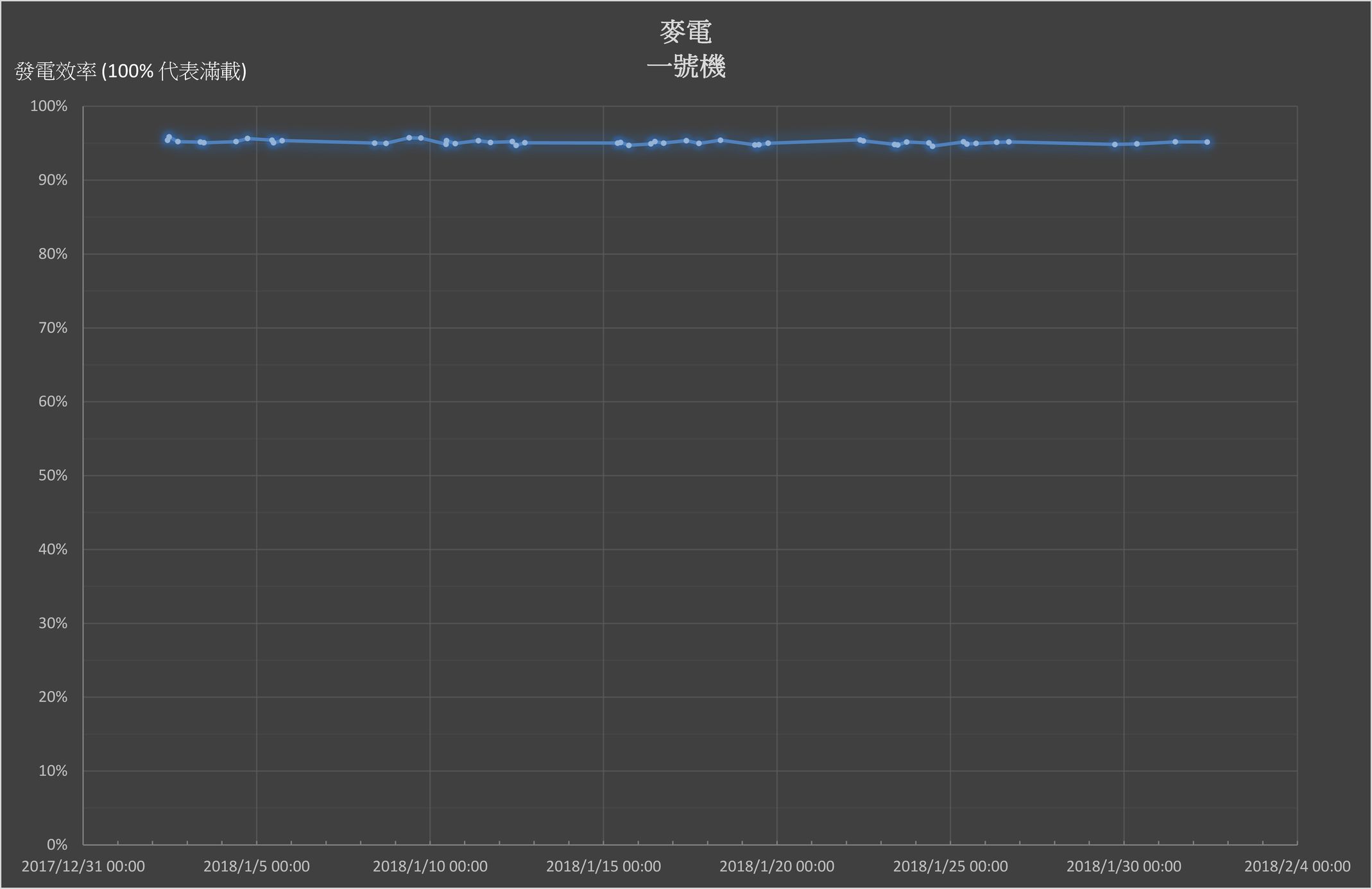This screenshot has height=889, width=1372.
Task: Click the 2017/12/31 00:00 date label
Action: (83, 867)
